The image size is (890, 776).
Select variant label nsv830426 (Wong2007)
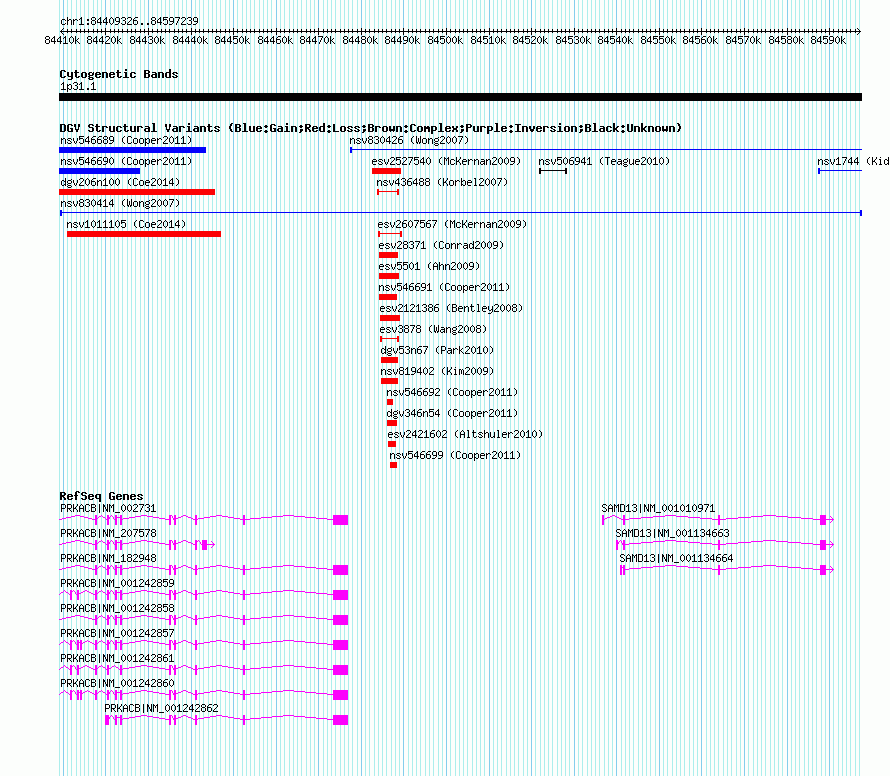(409, 140)
